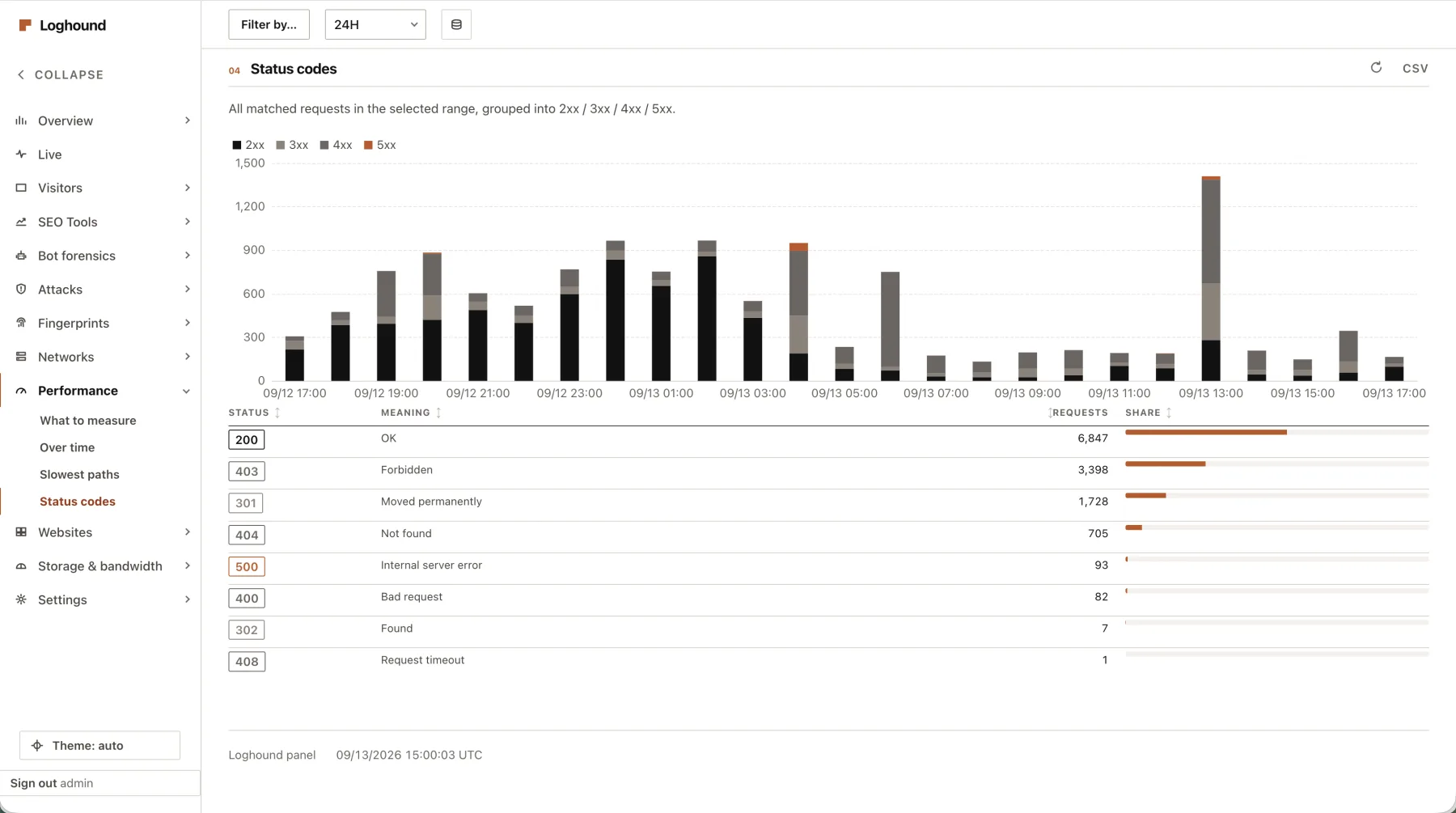Open the 24H time range dropdown
1456x813 pixels.
pos(375,25)
